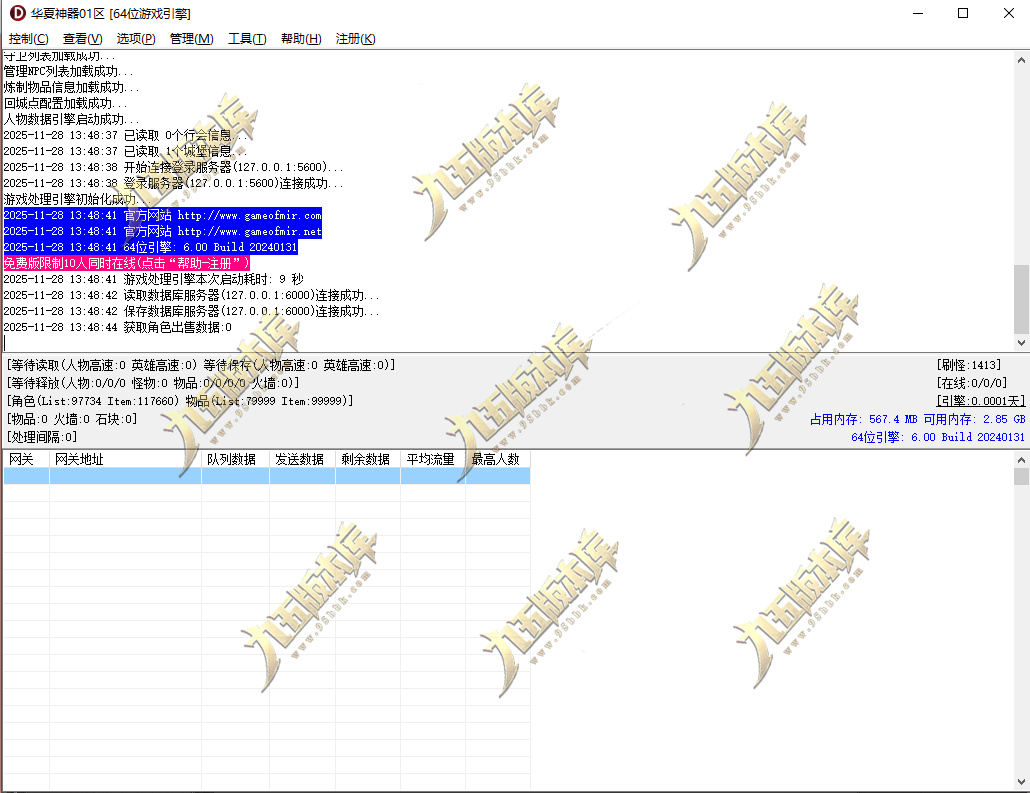Click log scrollbar down arrow

click(x=1021, y=342)
